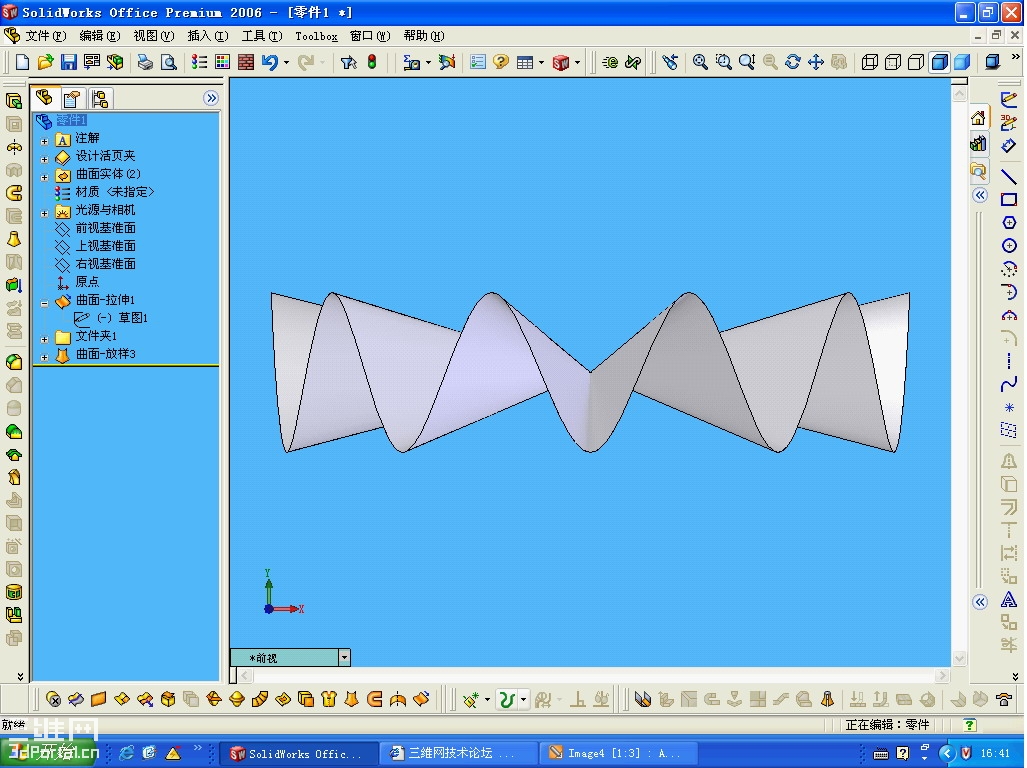This screenshot has height=768, width=1027.
Task: Click the New document icon
Action: (22, 62)
